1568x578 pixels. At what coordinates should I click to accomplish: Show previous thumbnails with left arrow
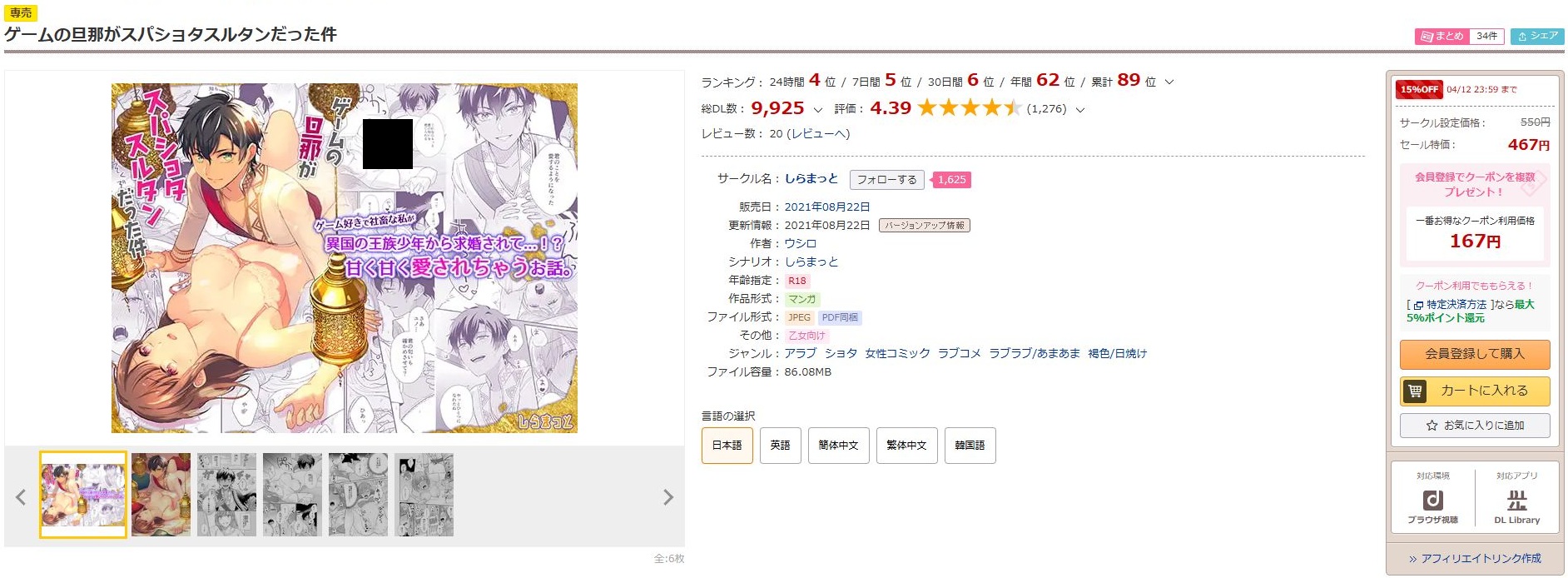(21, 497)
